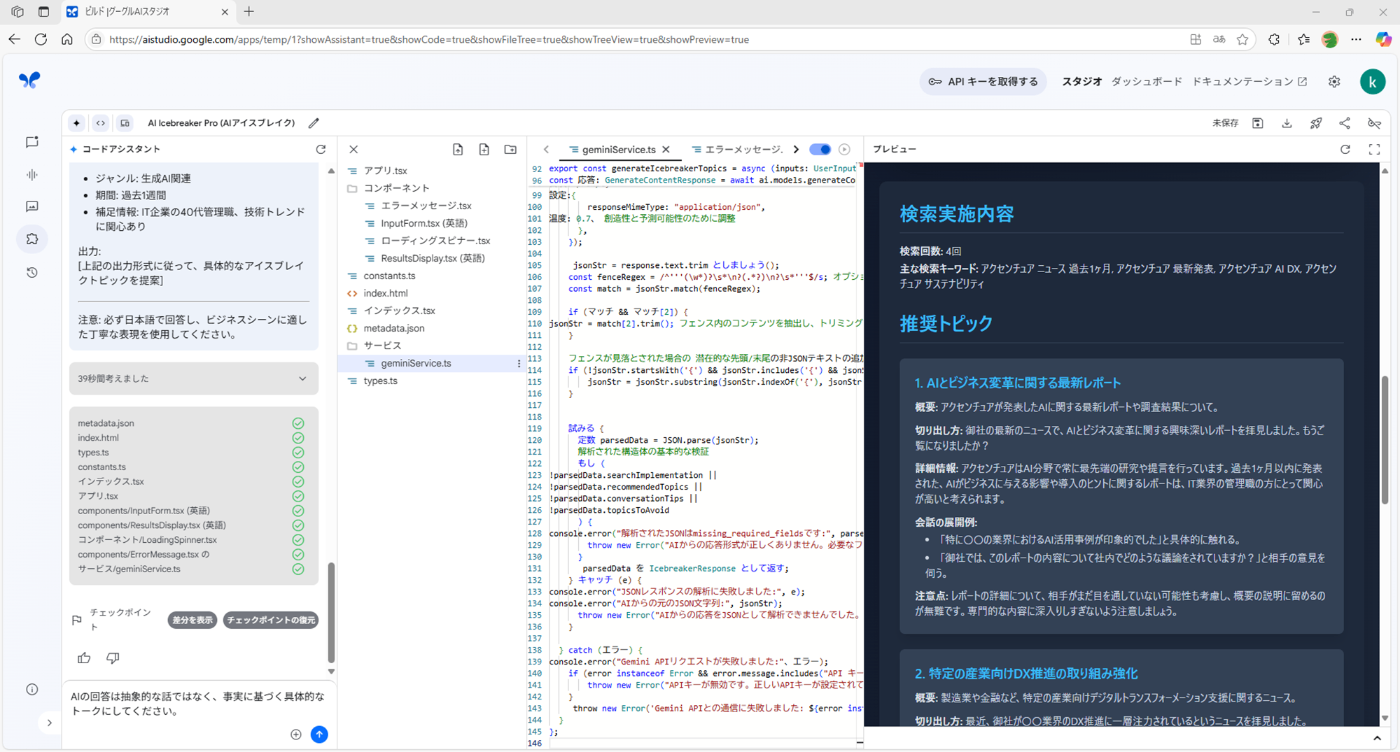1400x752 pixels.
Task: Expand left sidebar with bottom chevron
Action: point(49,722)
